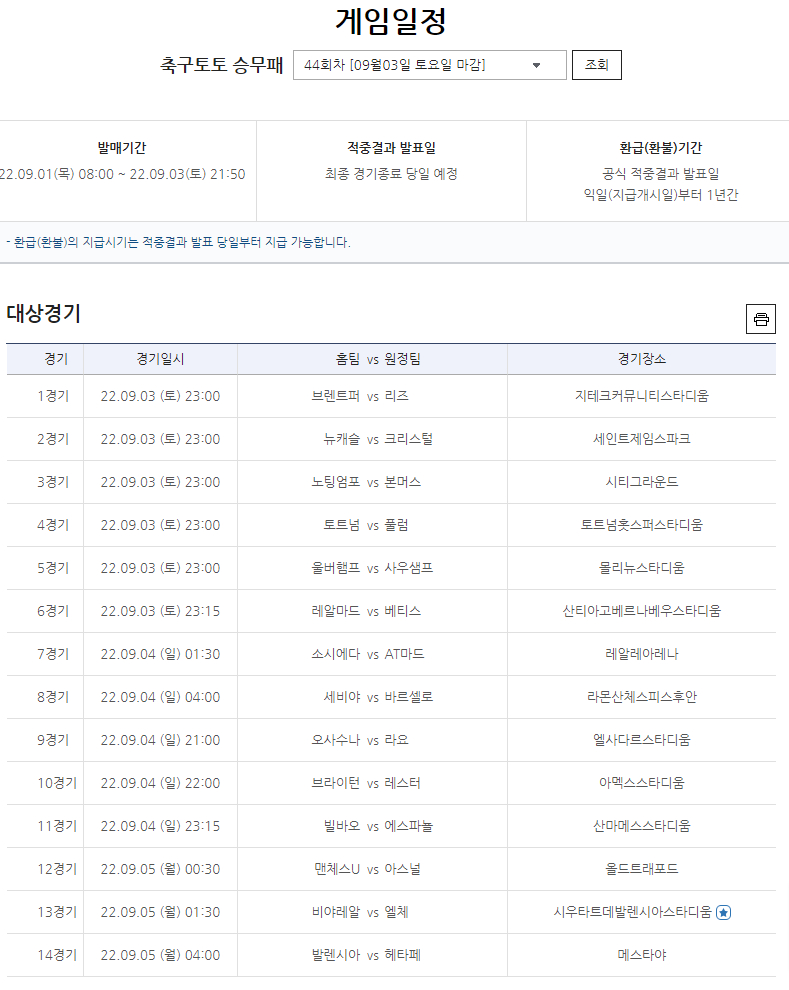Click venue 시우타트데발렌시아스타디움 text
This screenshot has width=789, height=990.
[632, 912]
